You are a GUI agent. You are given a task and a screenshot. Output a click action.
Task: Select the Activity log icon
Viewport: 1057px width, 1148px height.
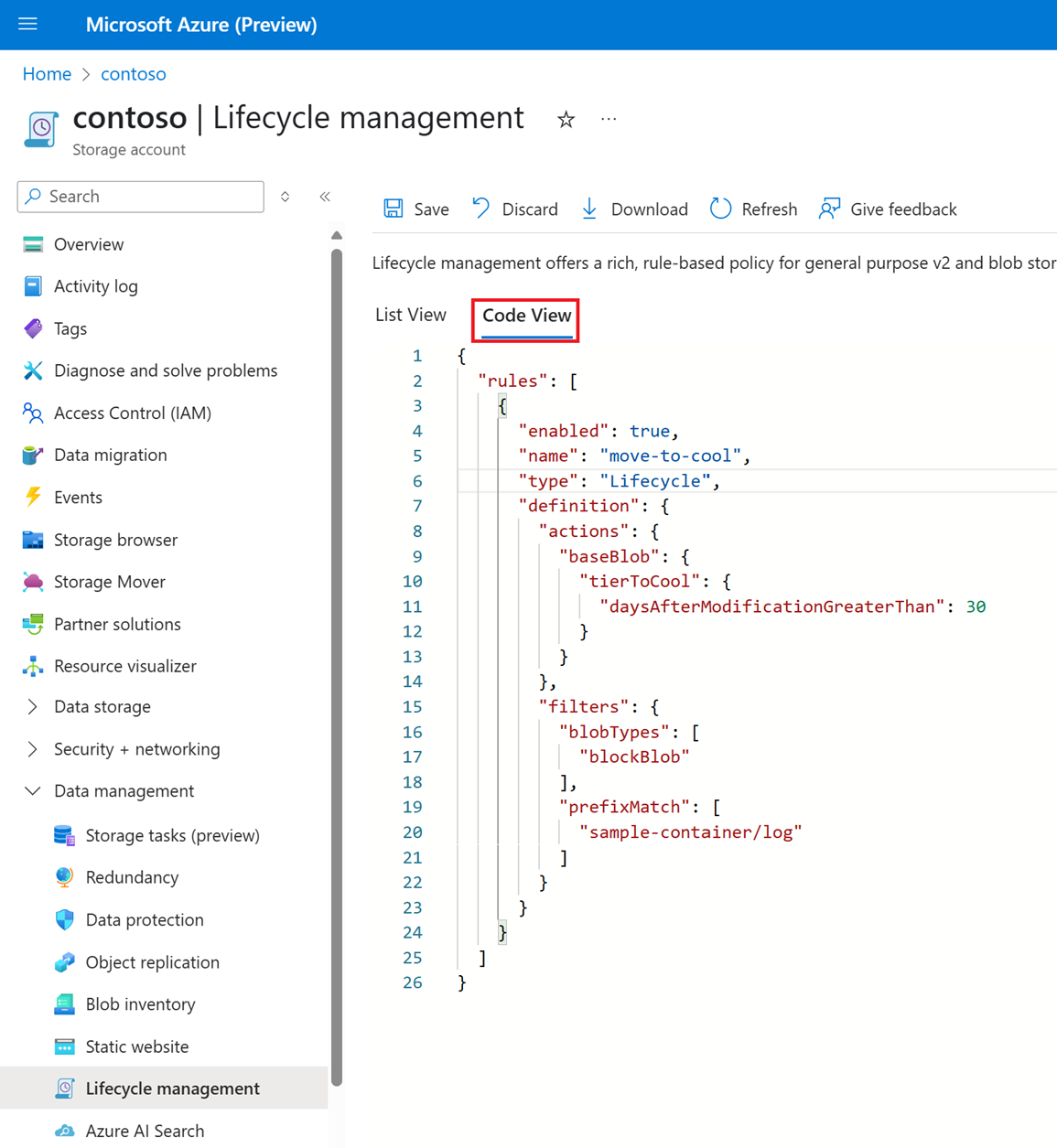33,286
